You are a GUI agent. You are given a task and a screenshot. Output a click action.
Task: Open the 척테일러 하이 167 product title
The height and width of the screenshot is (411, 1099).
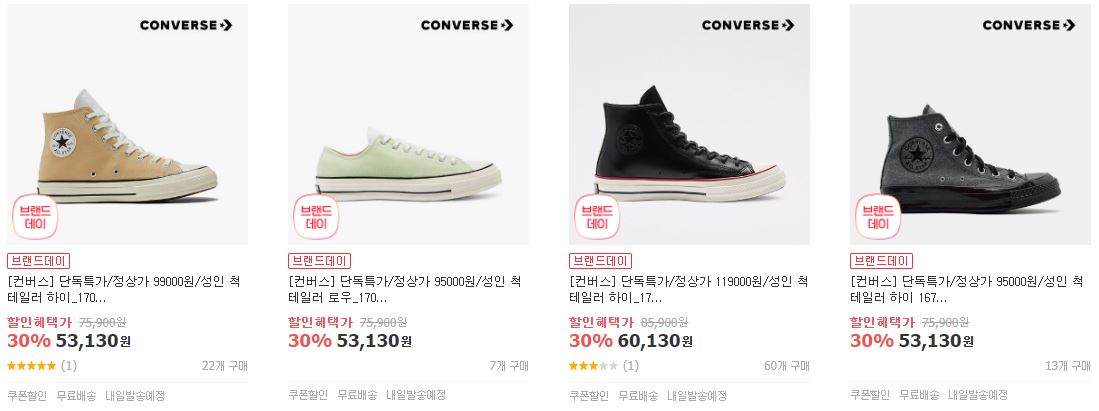[x=967, y=290]
